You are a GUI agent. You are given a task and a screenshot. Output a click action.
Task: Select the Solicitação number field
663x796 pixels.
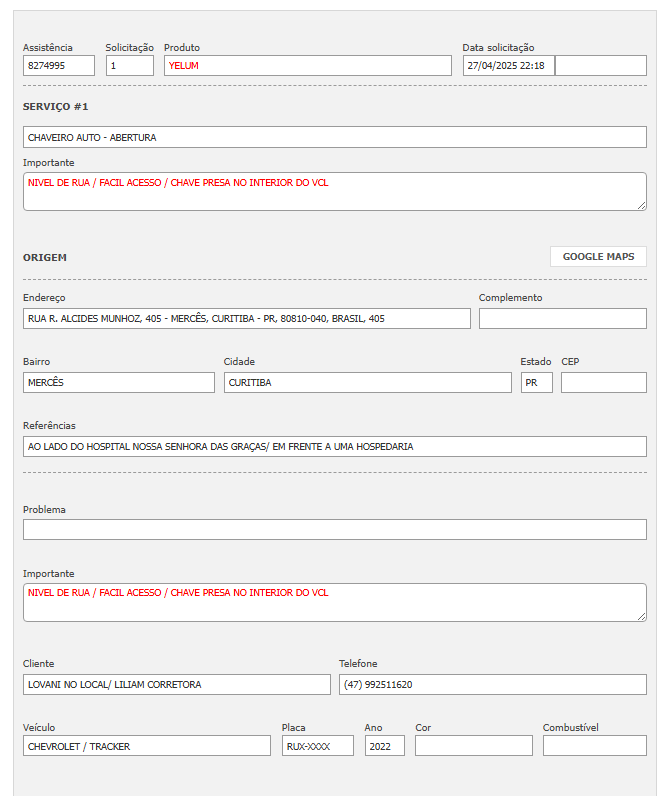click(130, 66)
